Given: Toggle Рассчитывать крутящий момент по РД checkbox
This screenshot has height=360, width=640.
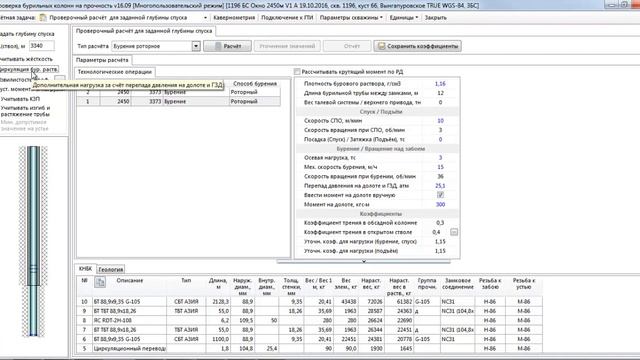Looking at the screenshot, I should [x=297, y=72].
